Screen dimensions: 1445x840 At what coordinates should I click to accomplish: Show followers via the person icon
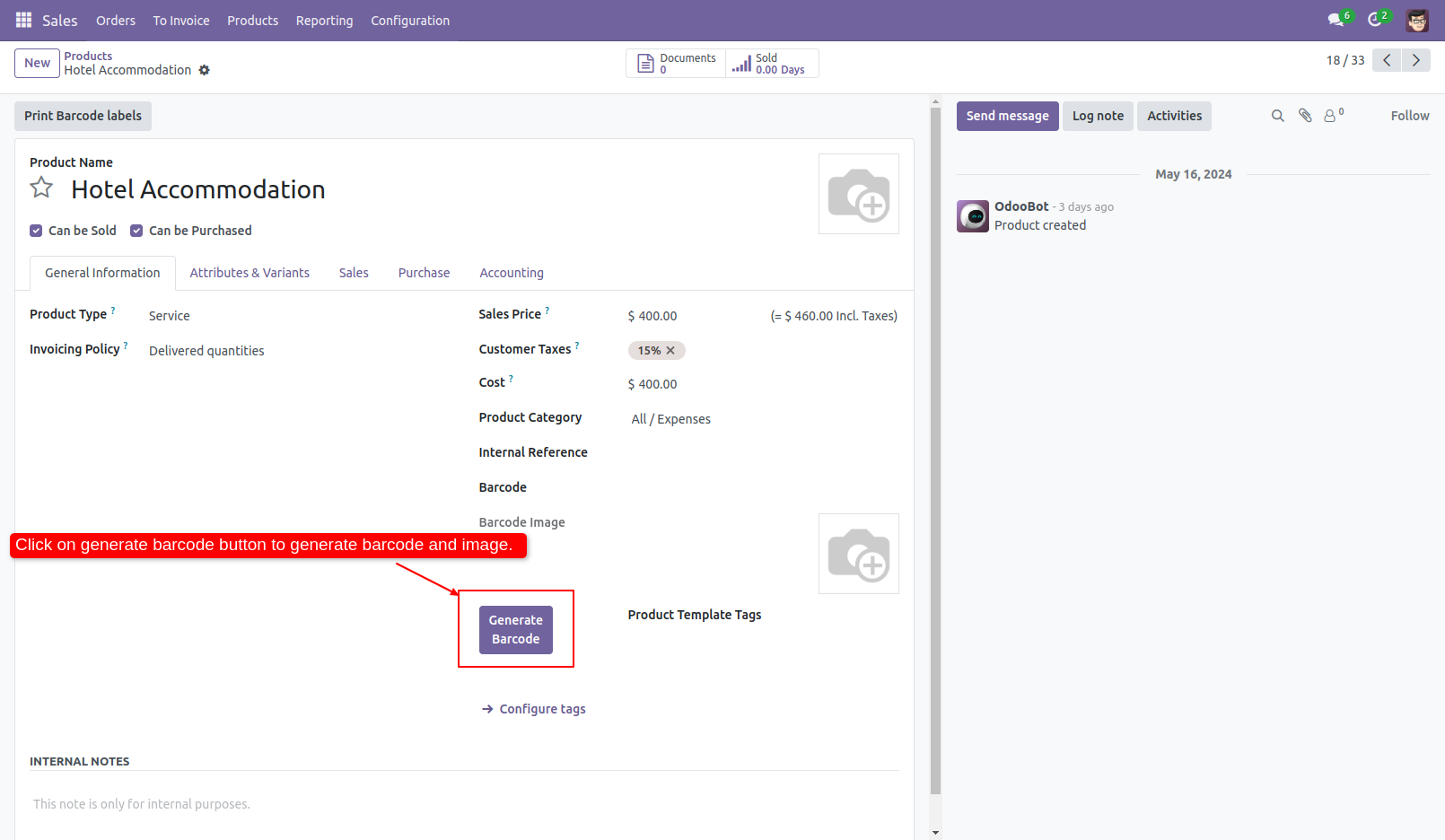1330,116
